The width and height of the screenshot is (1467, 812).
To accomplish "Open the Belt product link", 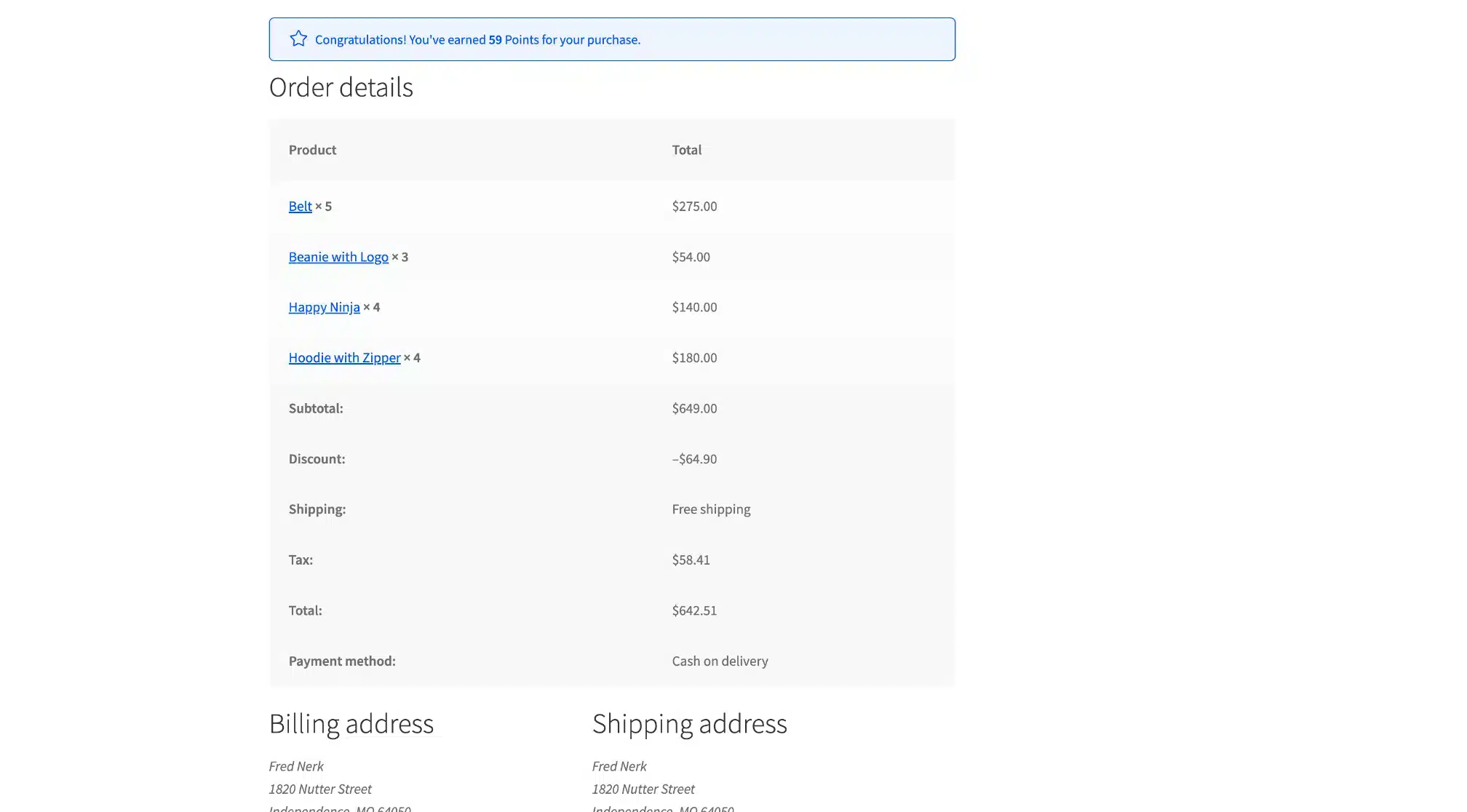I will (x=300, y=206).
